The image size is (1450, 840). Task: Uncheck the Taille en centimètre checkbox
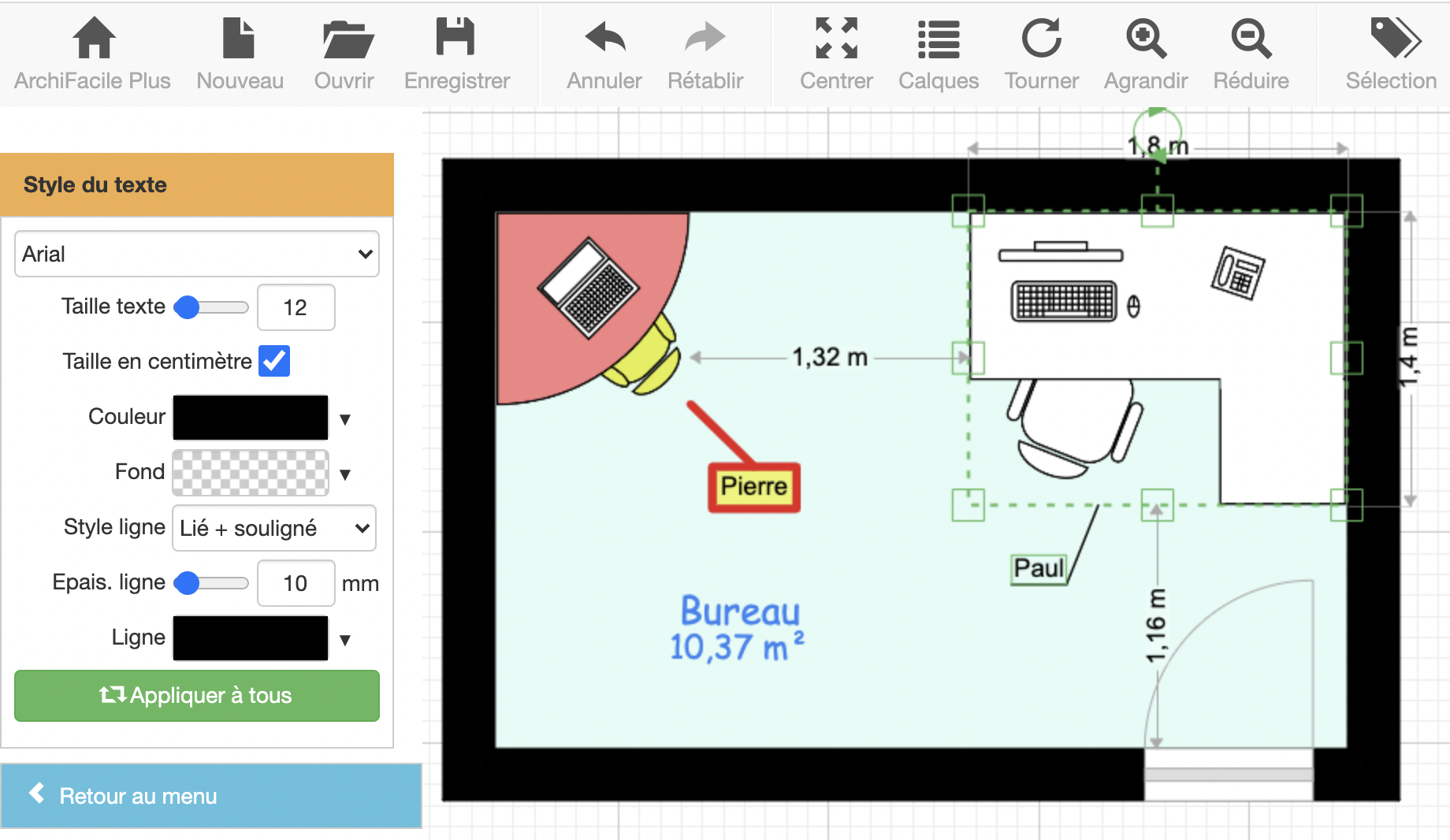click(274, 361)
